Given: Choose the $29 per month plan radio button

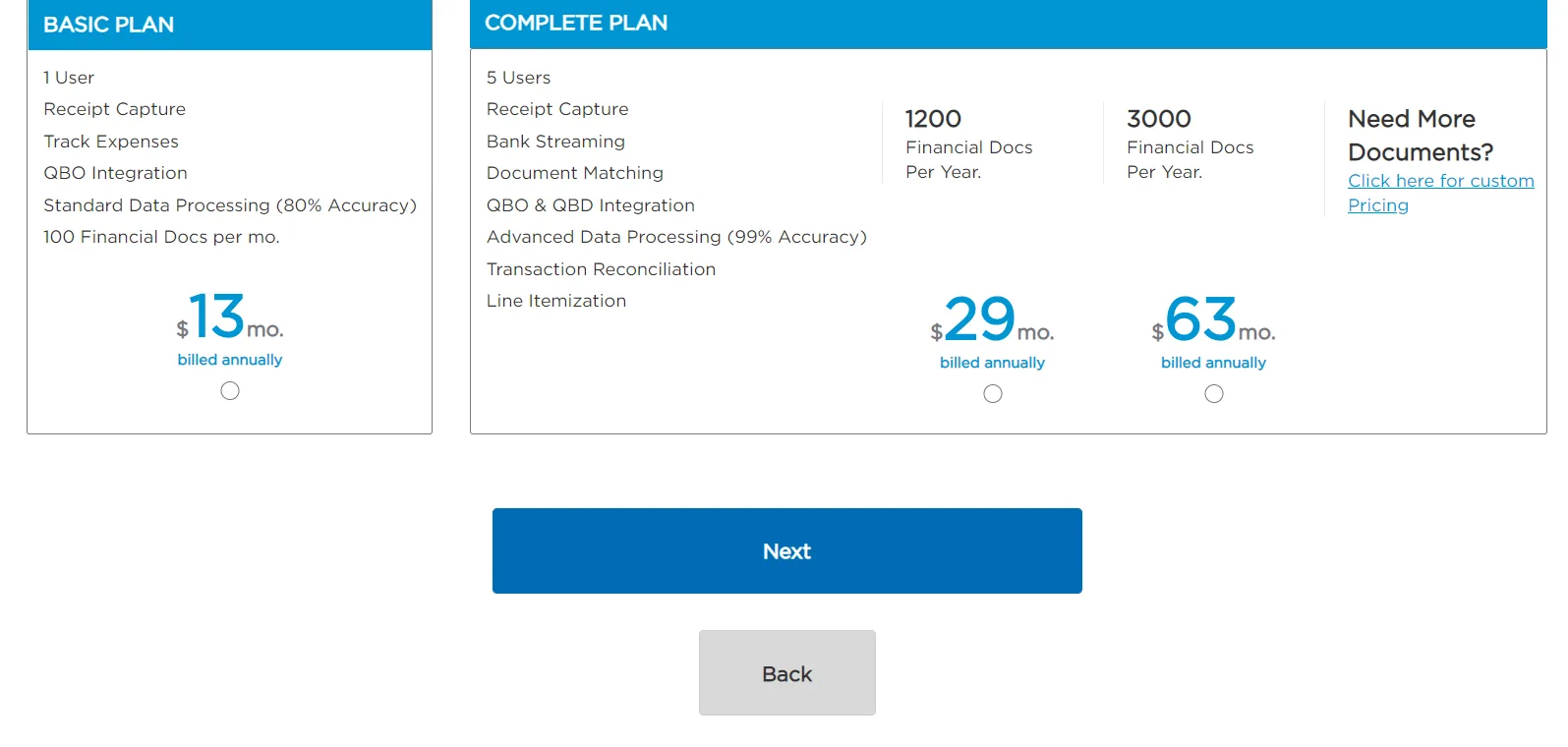Looking at the screenshot, I should pos(993,394).
